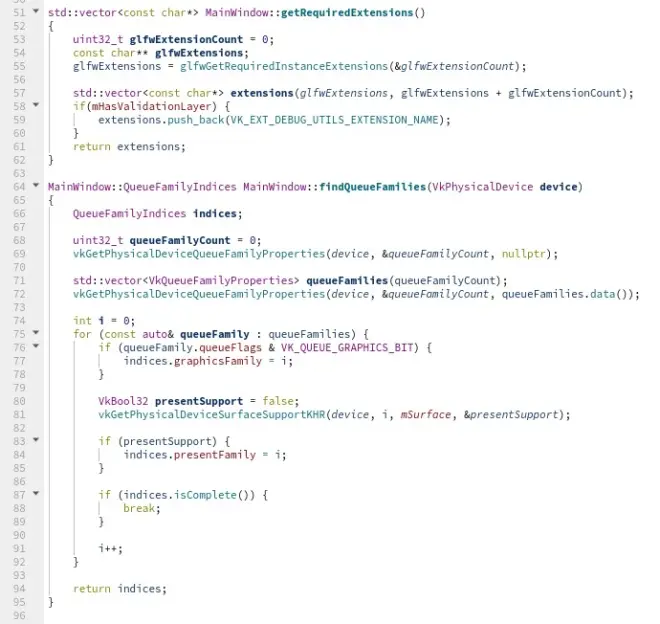The height and width of the screenshot is (624, 660).
Task: Click on indices.presentFamily assignment
Action: [205, 455]
